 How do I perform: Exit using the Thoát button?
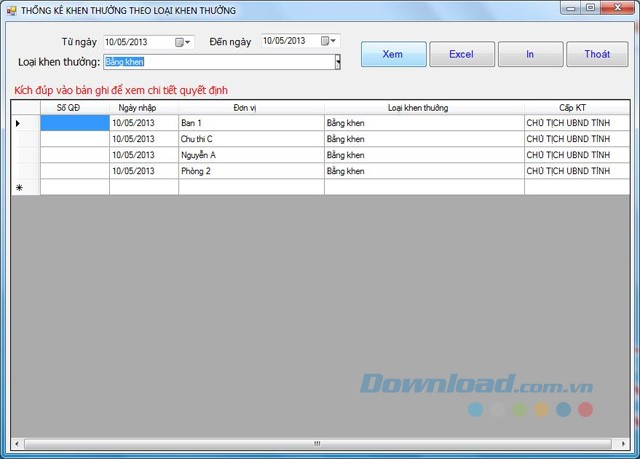pyautogui.click(x=597, y=54)
